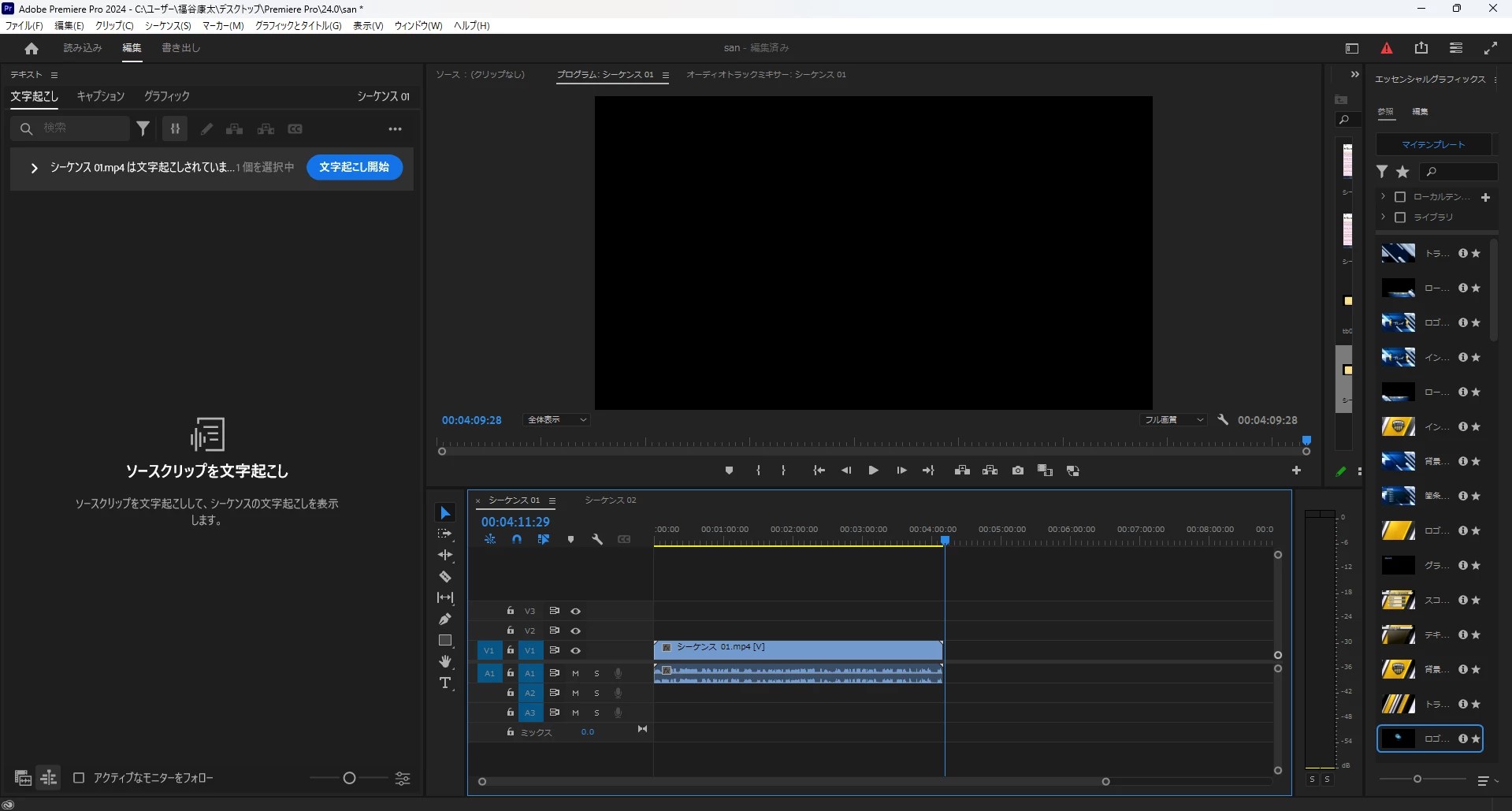The image size is (1512, 811).
Task: Mute audio track A1
Action: [575, 673]
